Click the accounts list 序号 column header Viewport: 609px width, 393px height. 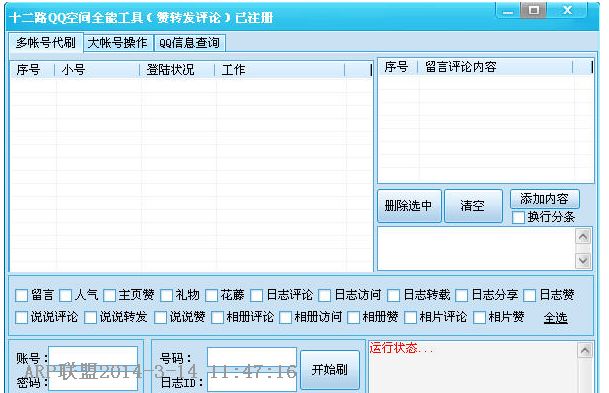point(32,70)
